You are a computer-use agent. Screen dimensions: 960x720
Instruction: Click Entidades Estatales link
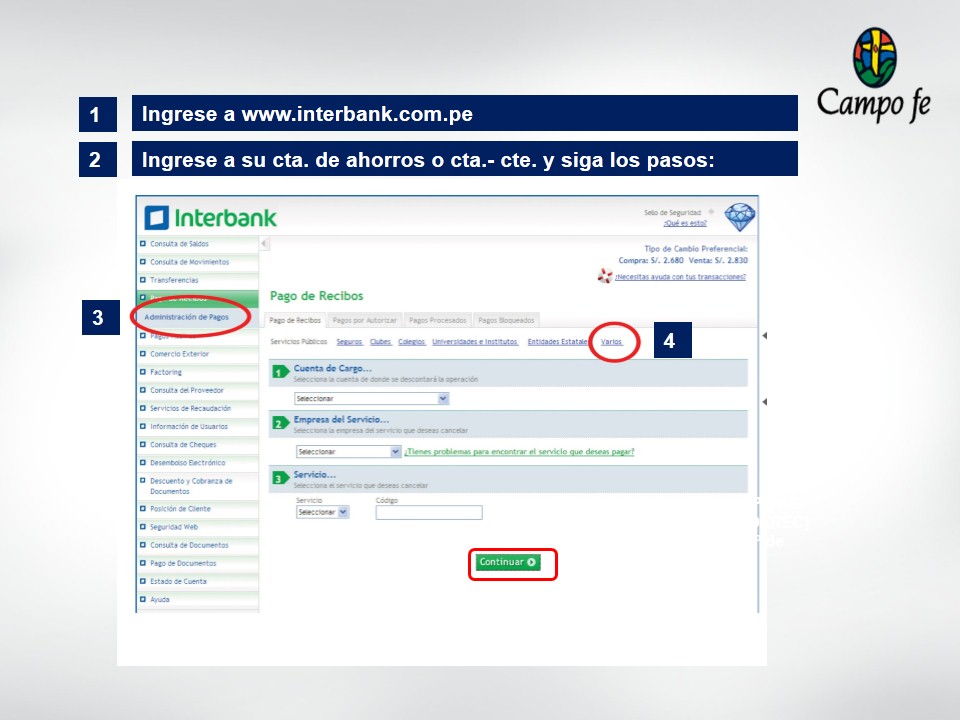[x=558, y=342]
